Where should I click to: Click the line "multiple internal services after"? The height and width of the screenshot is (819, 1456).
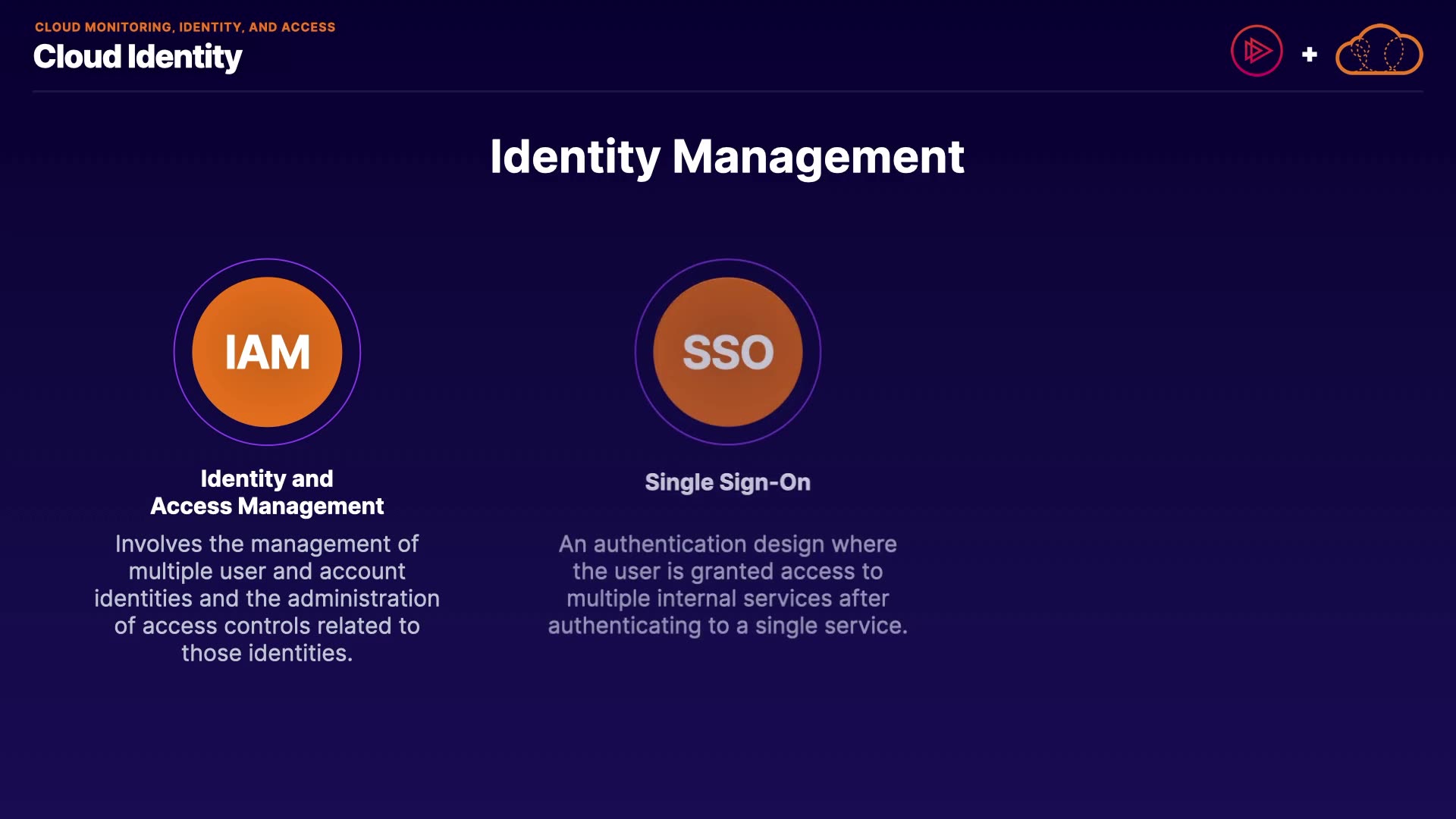[x=727, y=598]
